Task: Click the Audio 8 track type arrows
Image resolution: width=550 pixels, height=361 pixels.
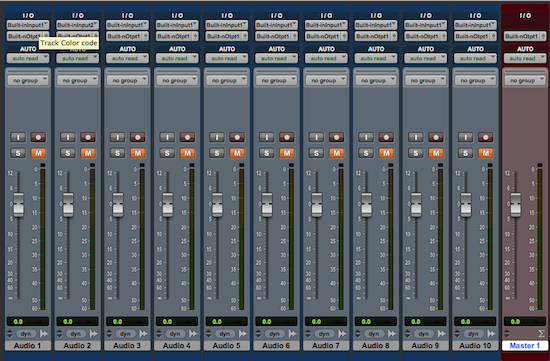Action: click(x=358, y=334)
